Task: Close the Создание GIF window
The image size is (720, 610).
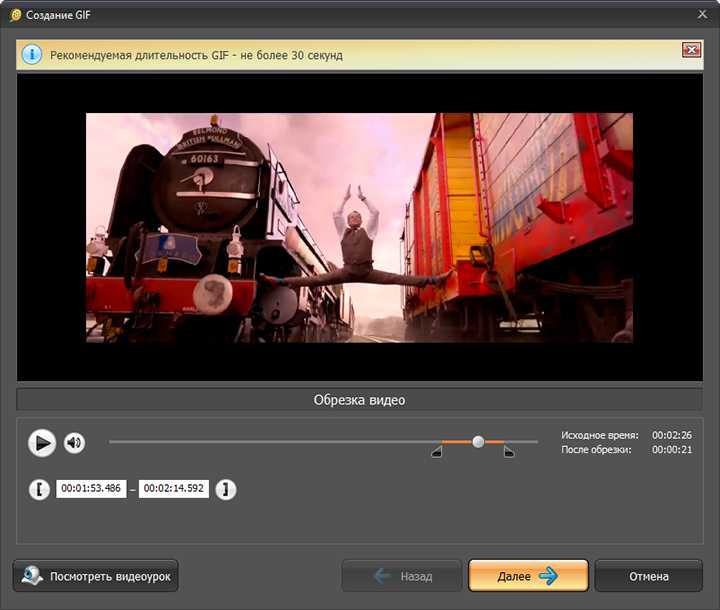Action: (703, 15)
